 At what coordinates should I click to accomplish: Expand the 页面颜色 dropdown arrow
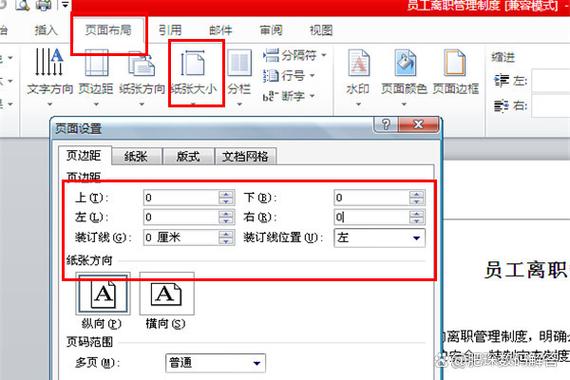point(404,104)
